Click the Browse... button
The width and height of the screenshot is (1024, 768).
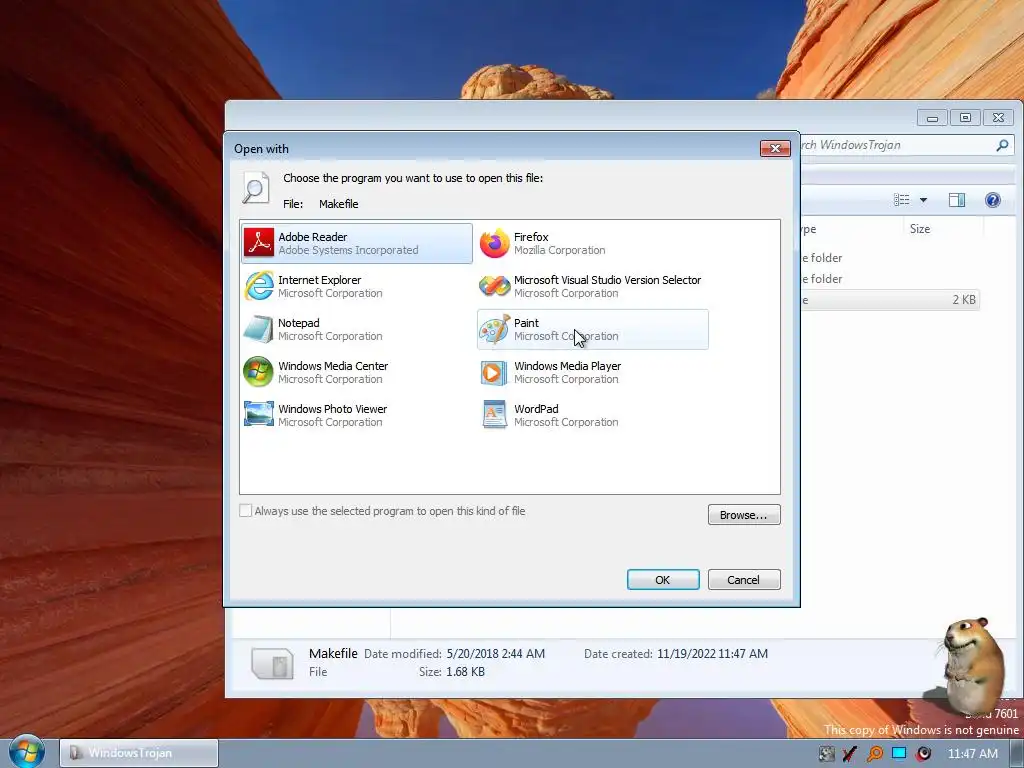point(744,515)
